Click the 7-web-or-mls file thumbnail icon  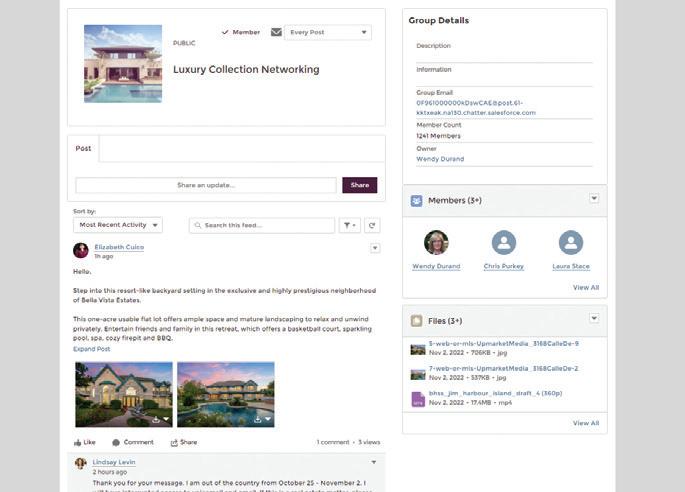[x=418, y=374]
